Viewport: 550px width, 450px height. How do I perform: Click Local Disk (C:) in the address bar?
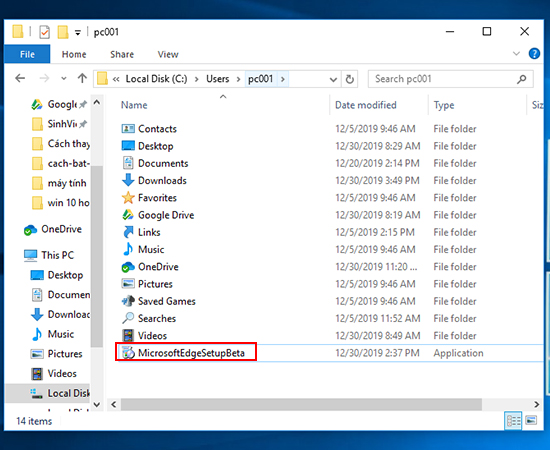156,79
